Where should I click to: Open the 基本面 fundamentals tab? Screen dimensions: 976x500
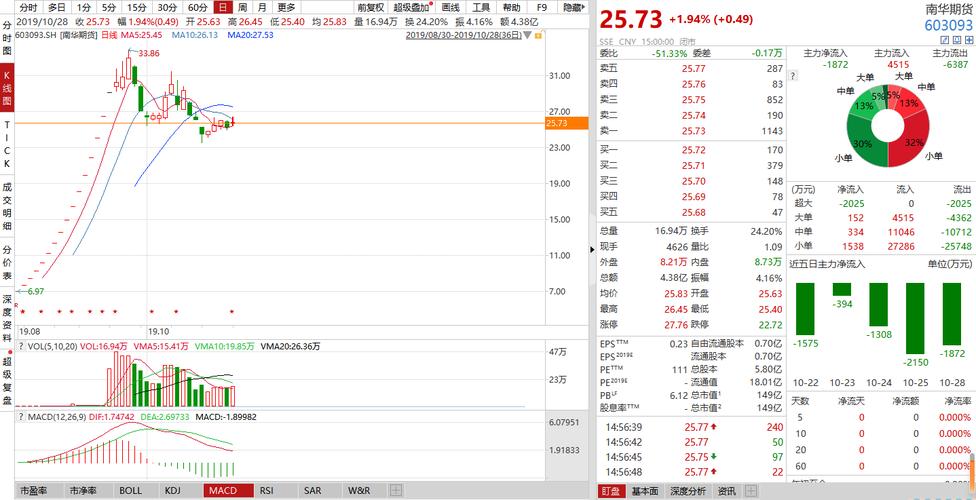click(x=644, y=491)
